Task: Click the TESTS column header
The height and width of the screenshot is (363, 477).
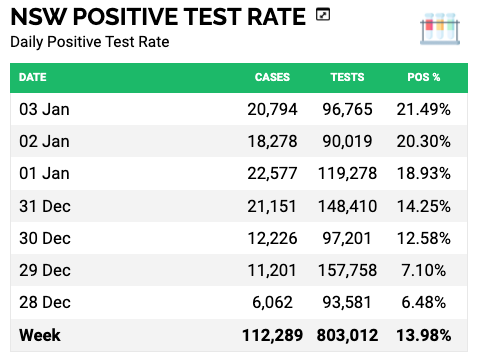Action: tap(347, 77)
